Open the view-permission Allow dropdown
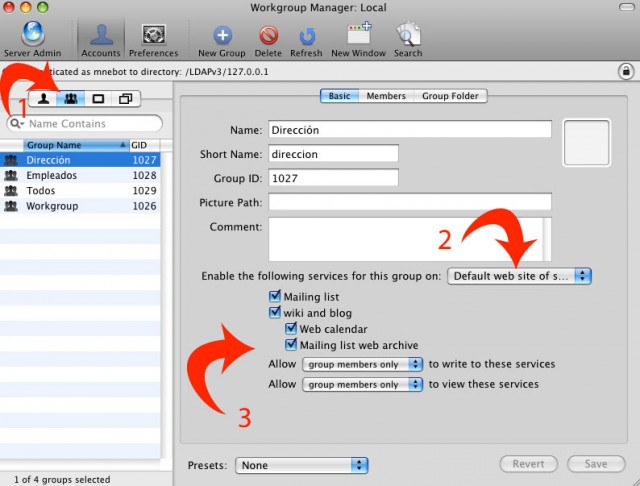Screen dimensions: 640x486 coord(362,384)
